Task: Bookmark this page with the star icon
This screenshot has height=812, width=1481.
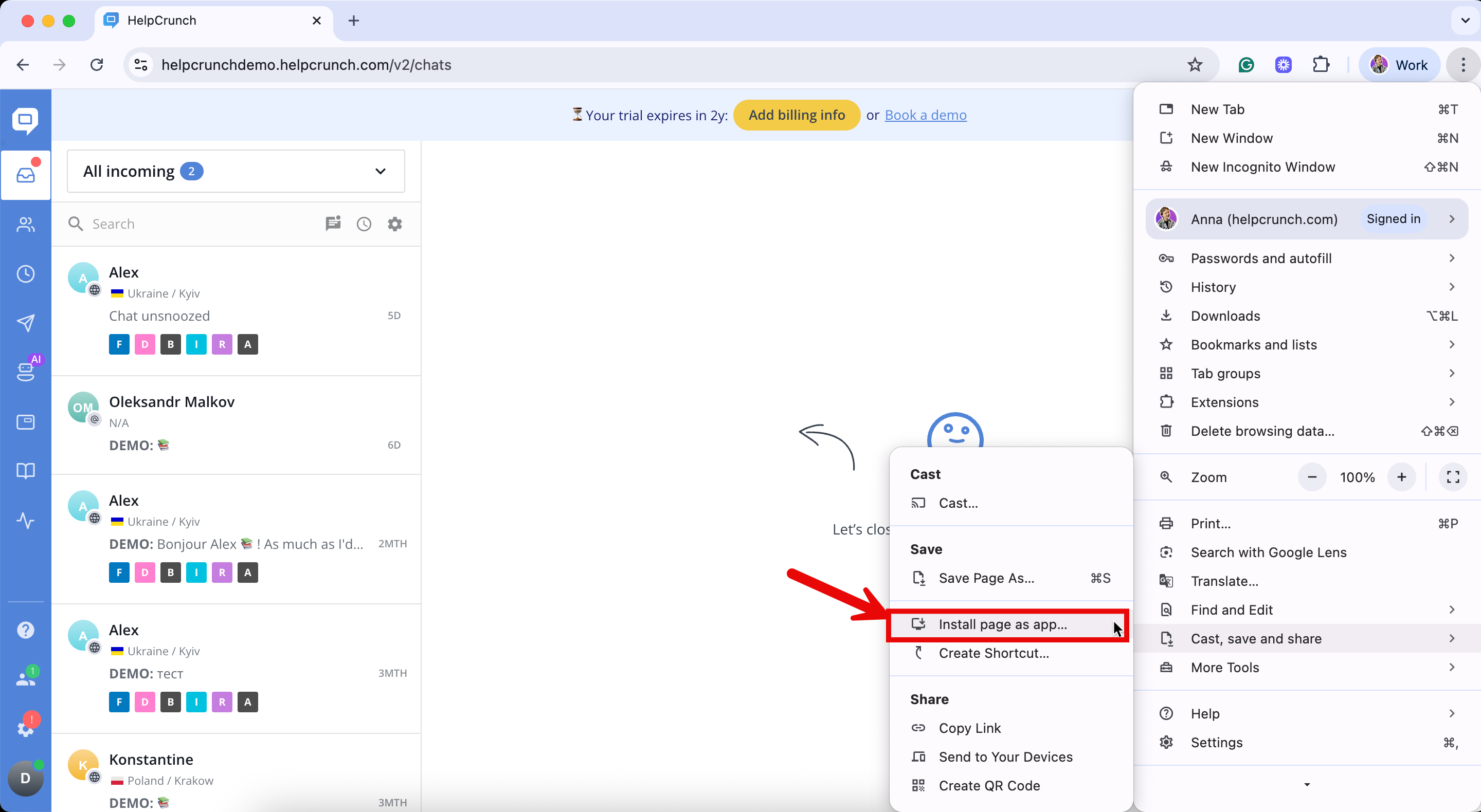Action: tap(1195, 65)
